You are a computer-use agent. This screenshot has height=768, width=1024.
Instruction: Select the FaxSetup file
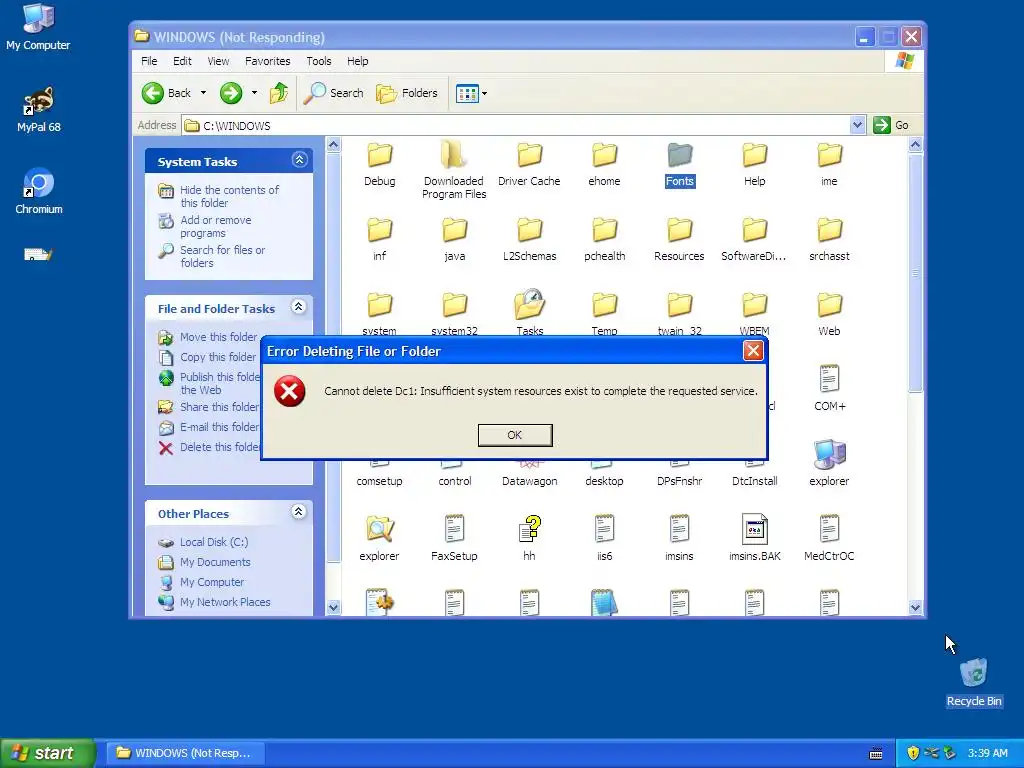(x=455, y=538)
